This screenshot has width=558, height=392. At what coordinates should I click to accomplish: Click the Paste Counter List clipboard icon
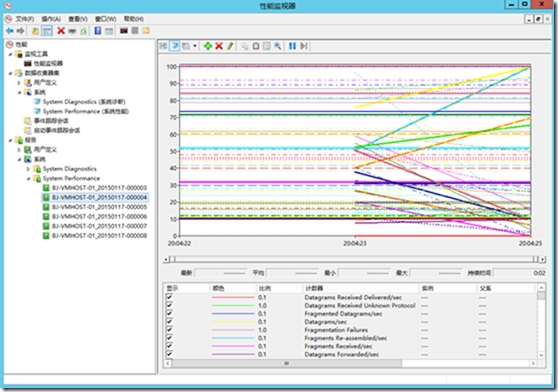[x=256, y=46]
